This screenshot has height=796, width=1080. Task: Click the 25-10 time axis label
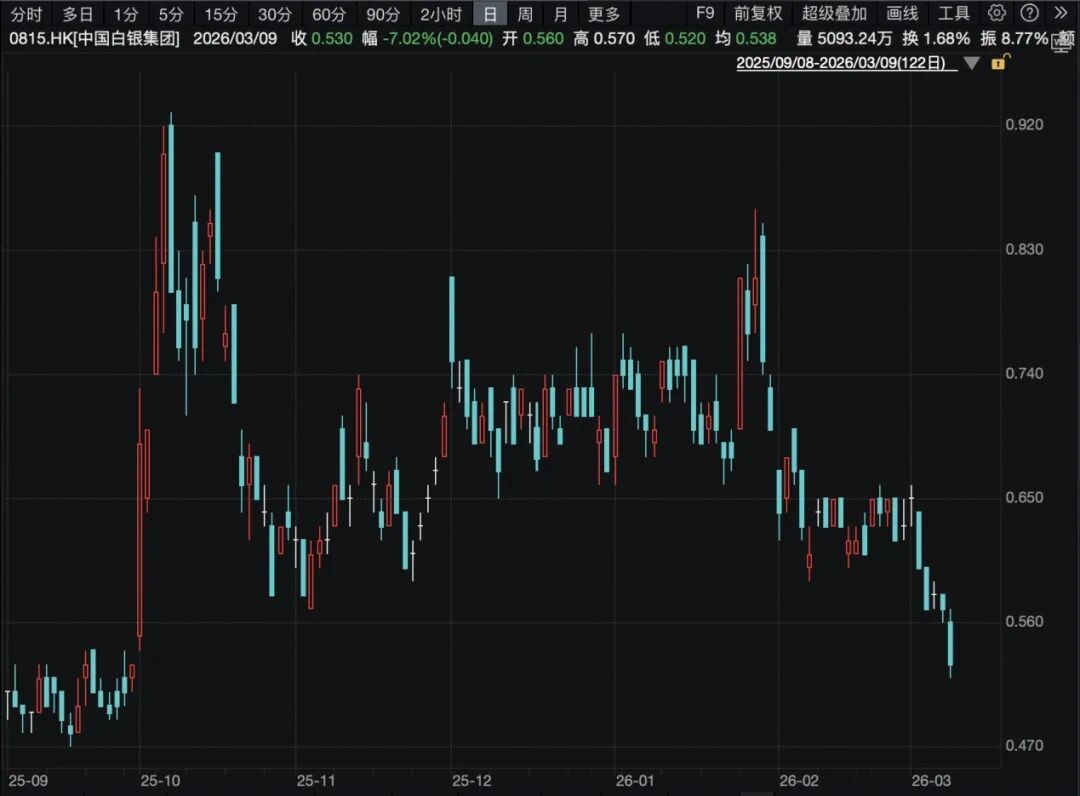(160, 781)
